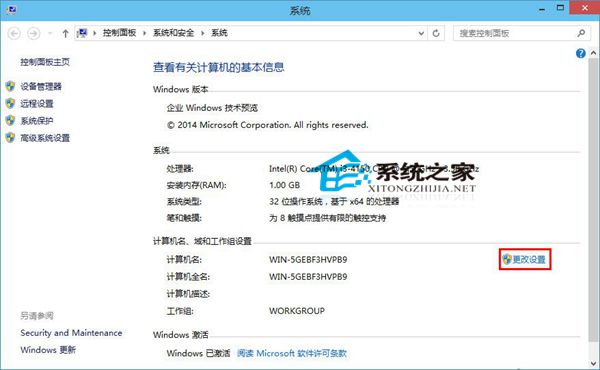This screenshot has height=370, width=600.
Task: Click the system icon in the title bar
Action: 11,10
